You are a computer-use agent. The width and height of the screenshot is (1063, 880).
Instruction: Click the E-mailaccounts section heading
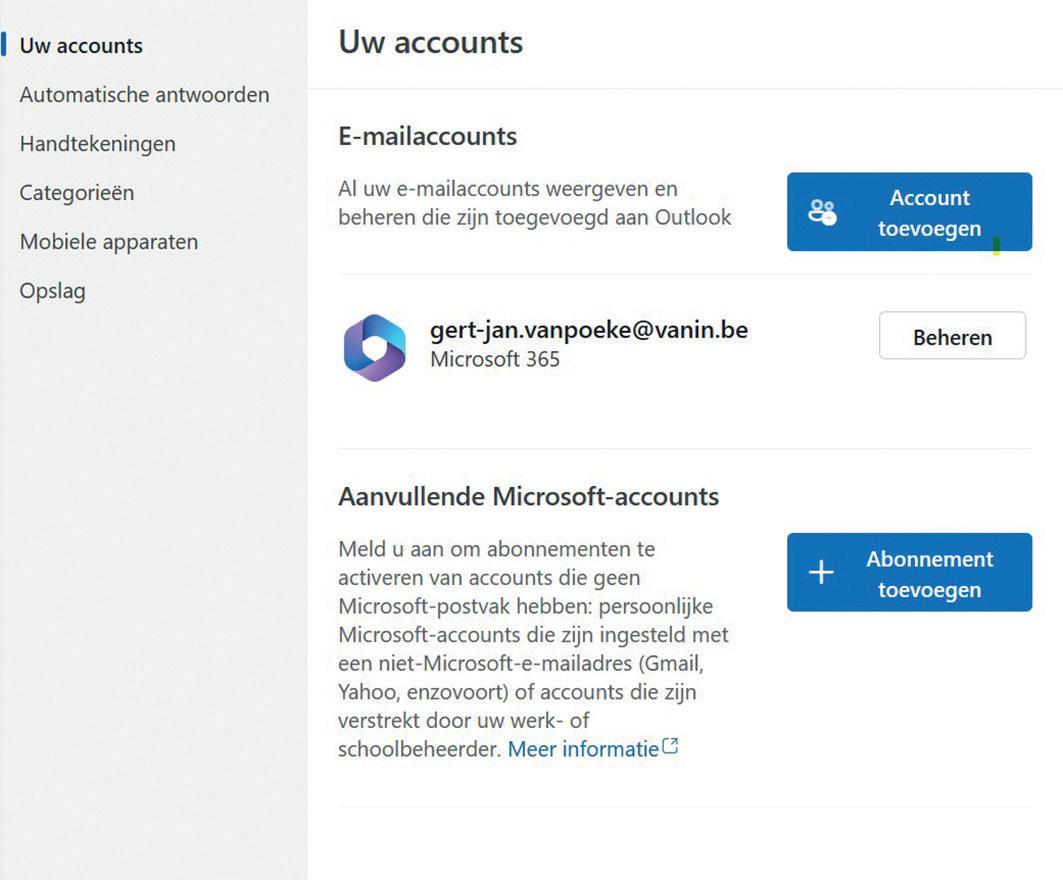click(427, 137)
